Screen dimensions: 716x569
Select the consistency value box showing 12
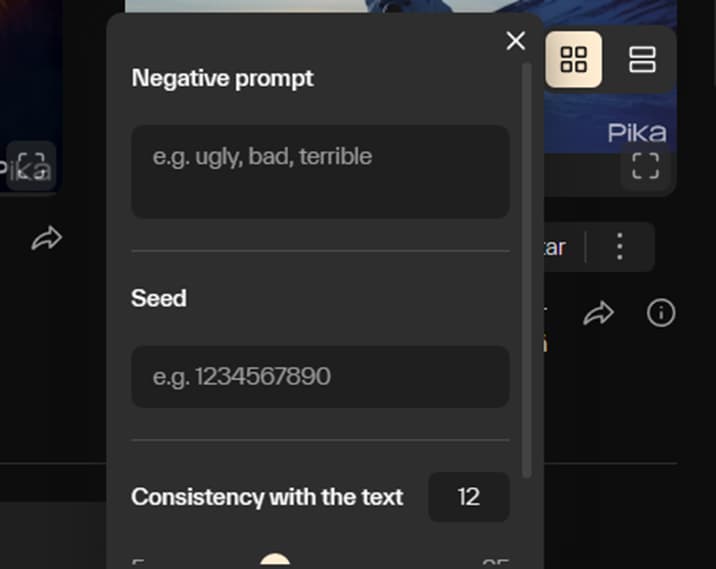coord(469,497)
